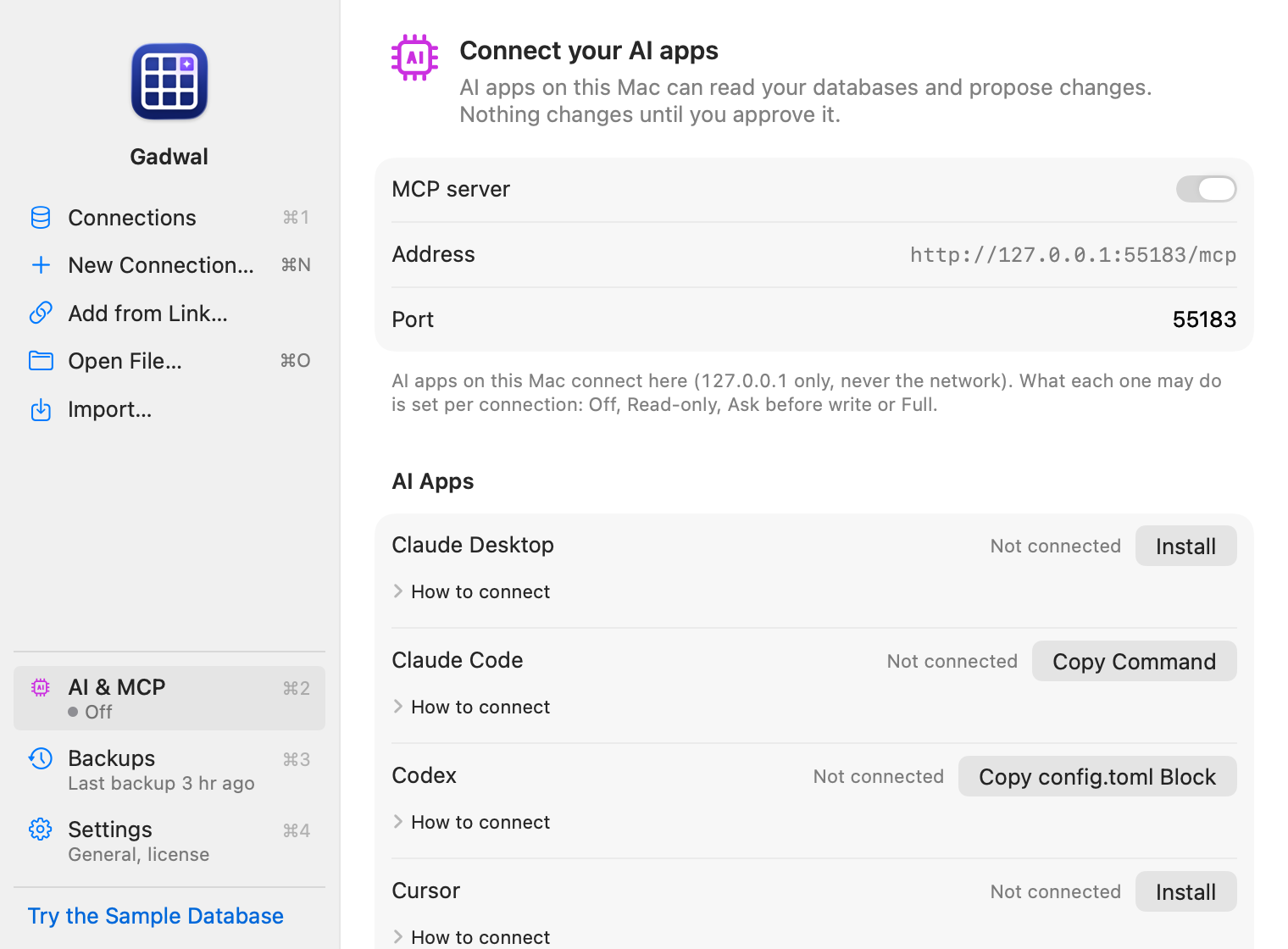1288x949 pixels.
Task: Open the Backups section
Action: tap(169, 769)
